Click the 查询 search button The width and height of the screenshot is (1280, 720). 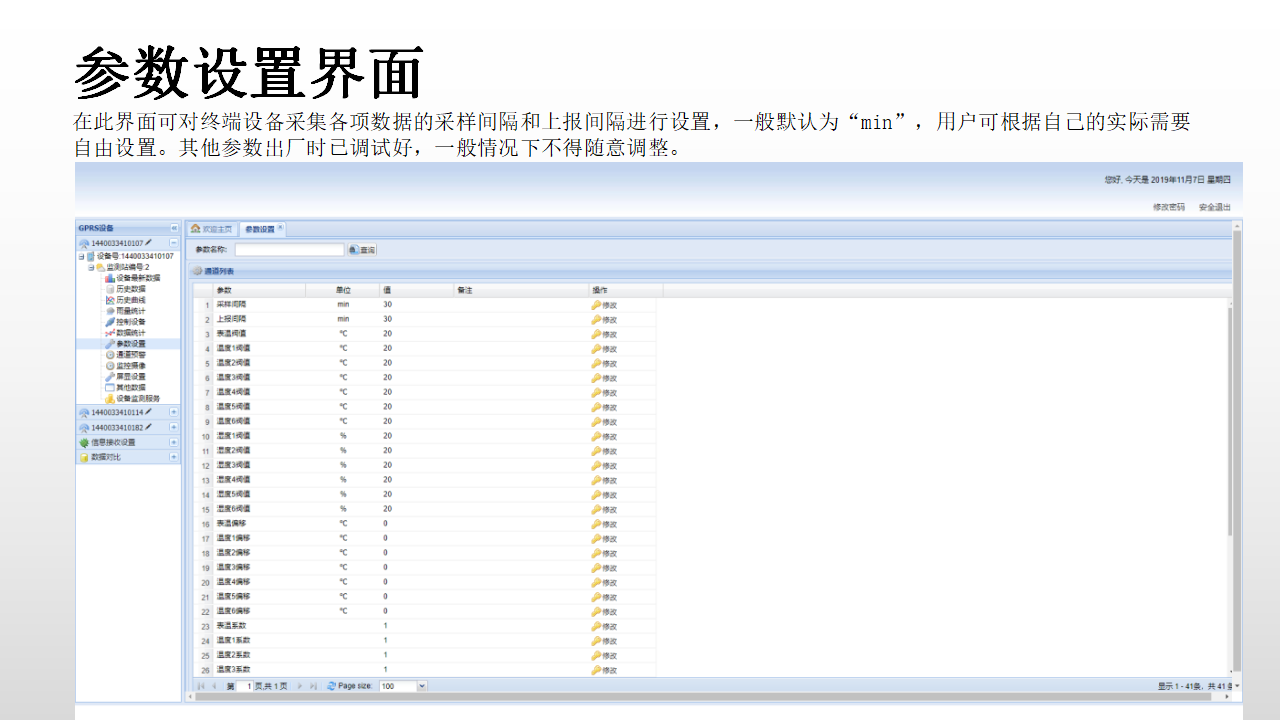[x=362, y=250]
